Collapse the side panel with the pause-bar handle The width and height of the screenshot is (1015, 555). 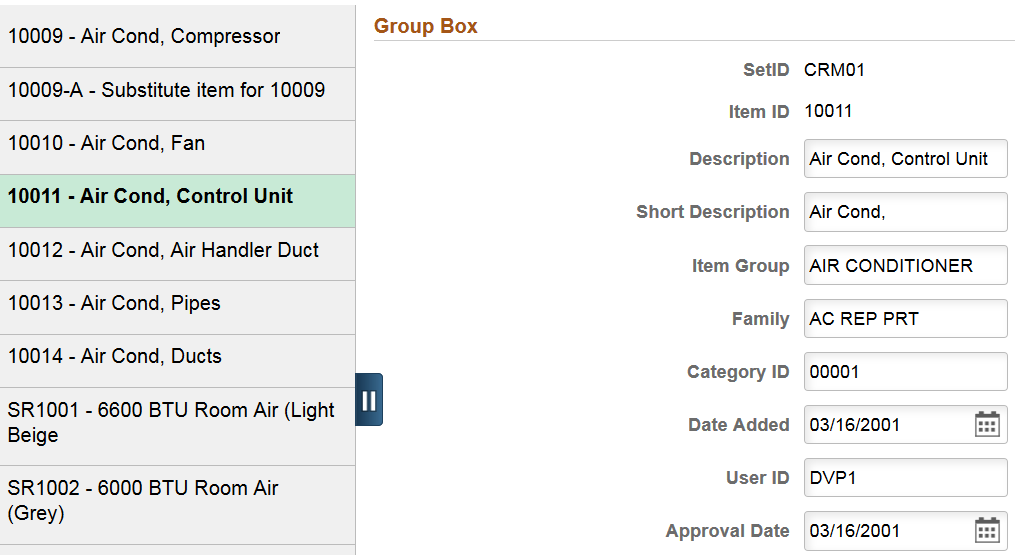click(x=369, y=400)
